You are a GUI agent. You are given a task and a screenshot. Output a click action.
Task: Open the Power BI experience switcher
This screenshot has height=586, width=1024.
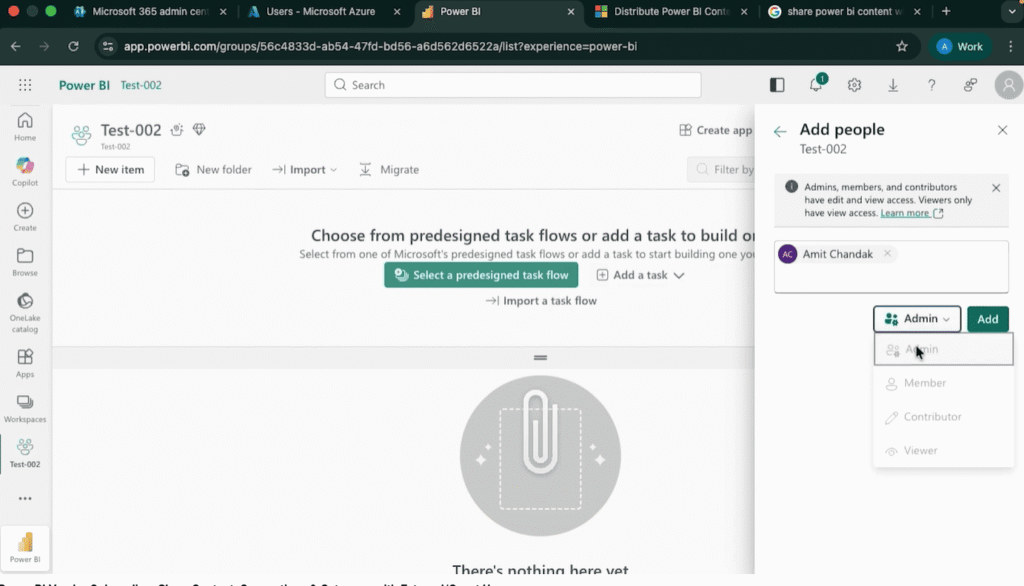pos(25,547)
